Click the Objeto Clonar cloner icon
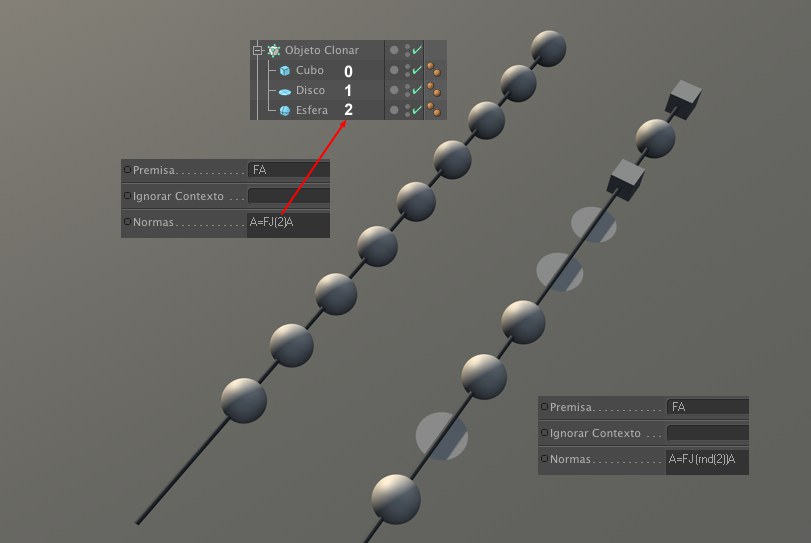 (x=274, y=50)
